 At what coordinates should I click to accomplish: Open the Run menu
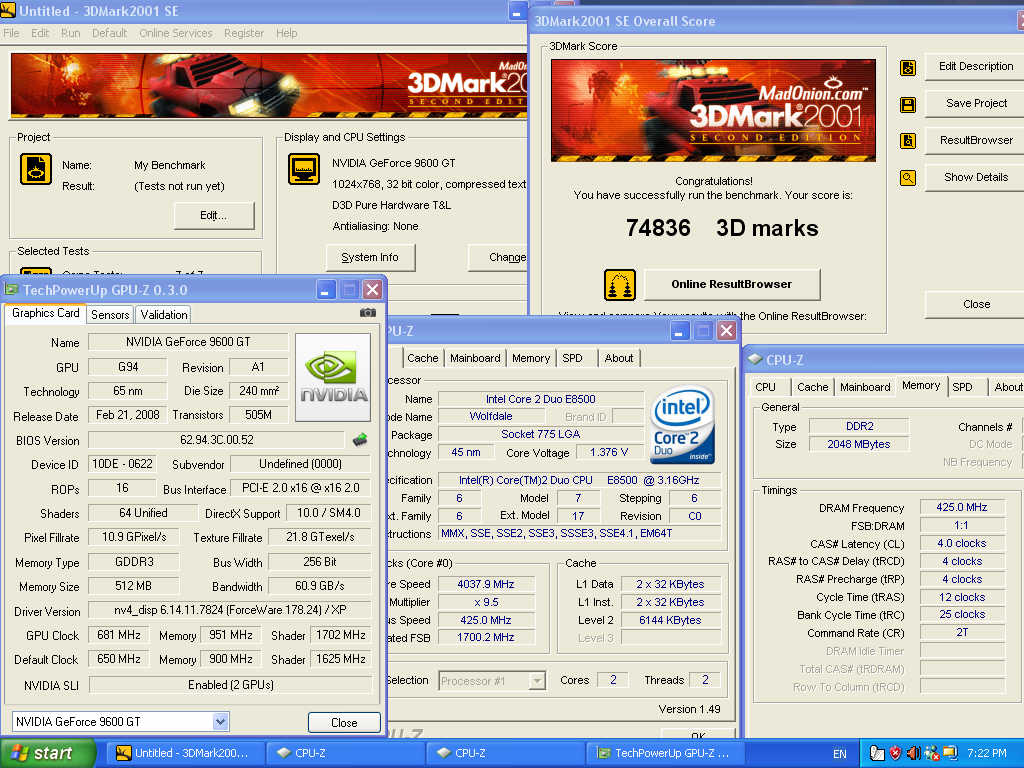[71, 33]
